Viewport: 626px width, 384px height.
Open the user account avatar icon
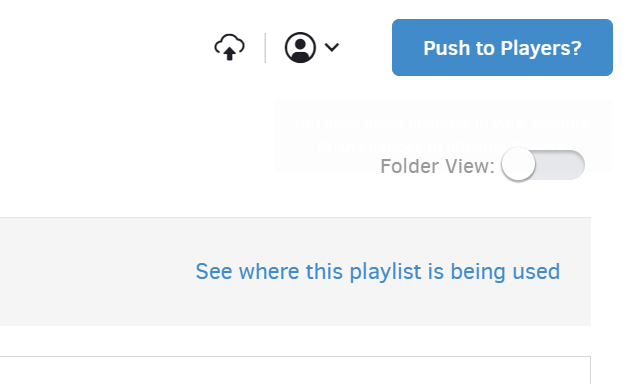coord(300,48)
